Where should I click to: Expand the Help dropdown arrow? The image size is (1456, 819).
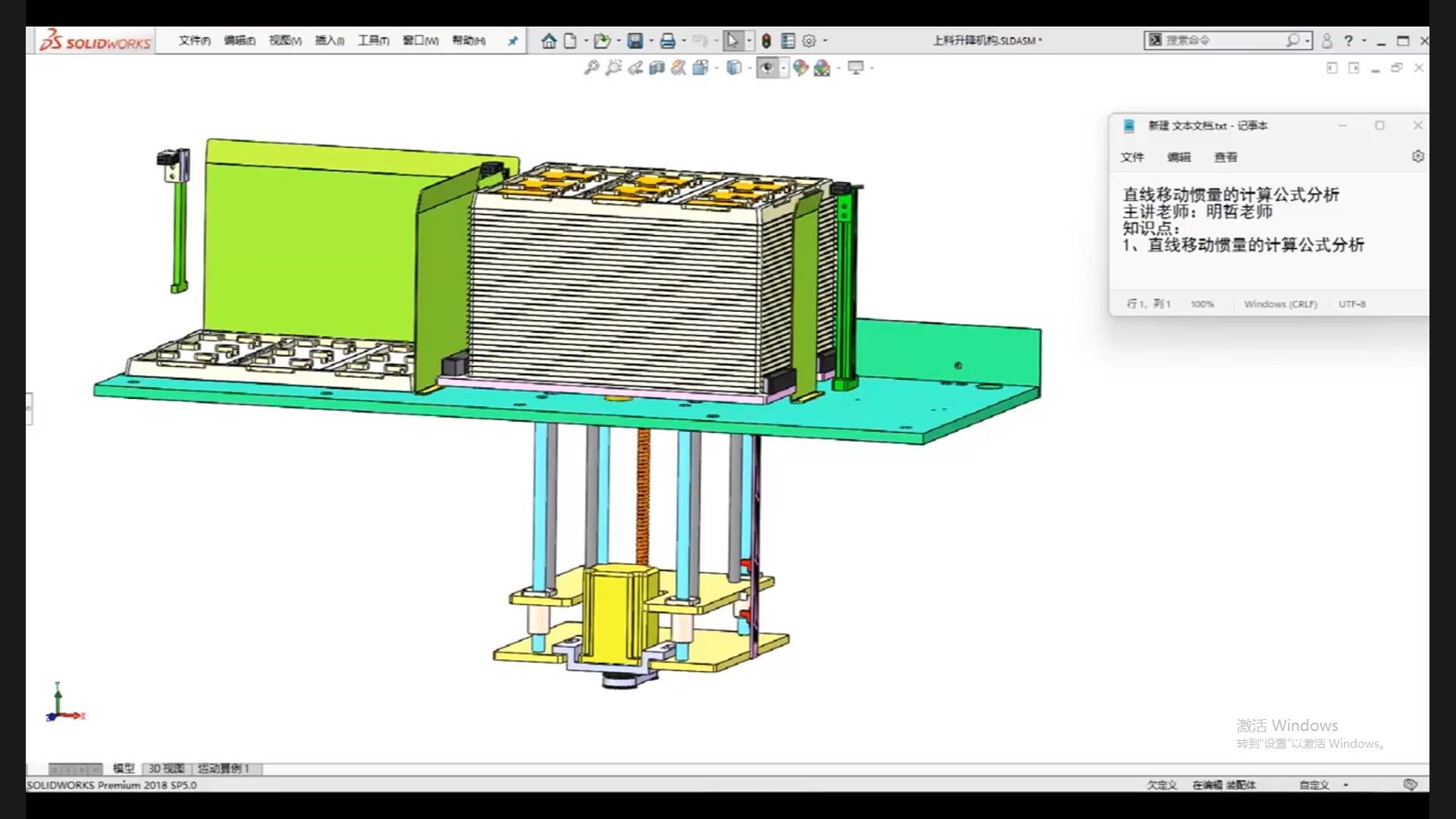1364,41
